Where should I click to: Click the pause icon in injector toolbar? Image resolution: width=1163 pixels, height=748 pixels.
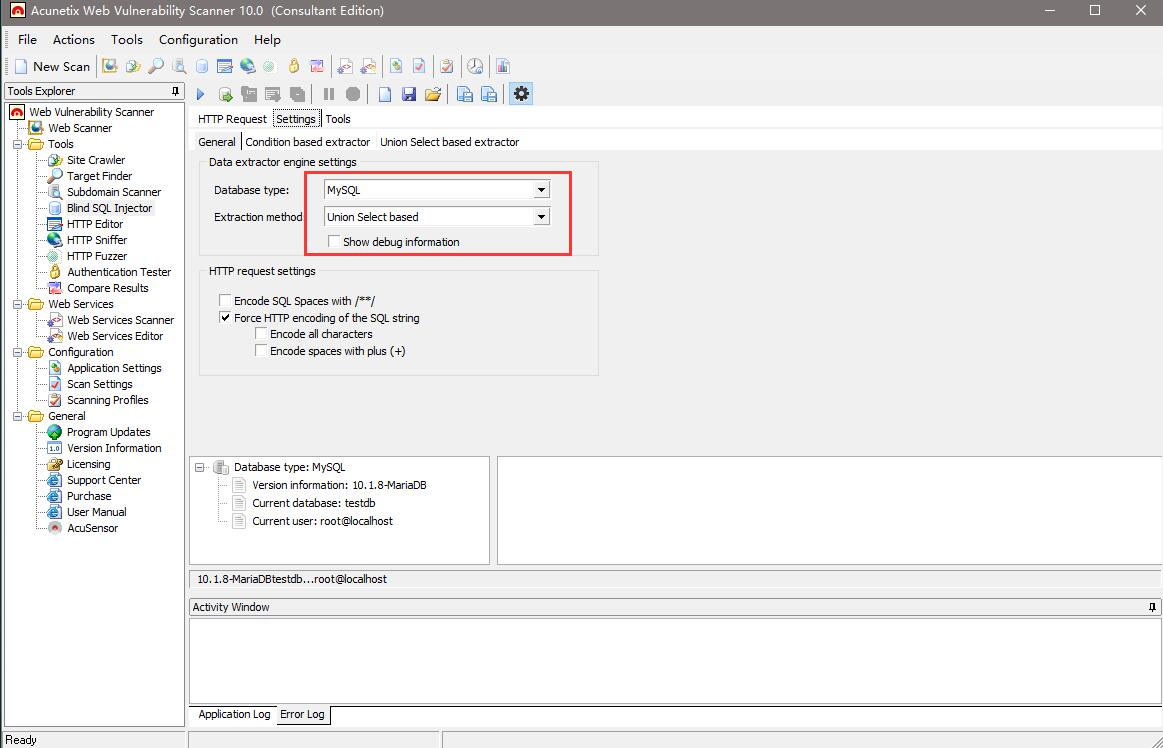click(329, 94)
